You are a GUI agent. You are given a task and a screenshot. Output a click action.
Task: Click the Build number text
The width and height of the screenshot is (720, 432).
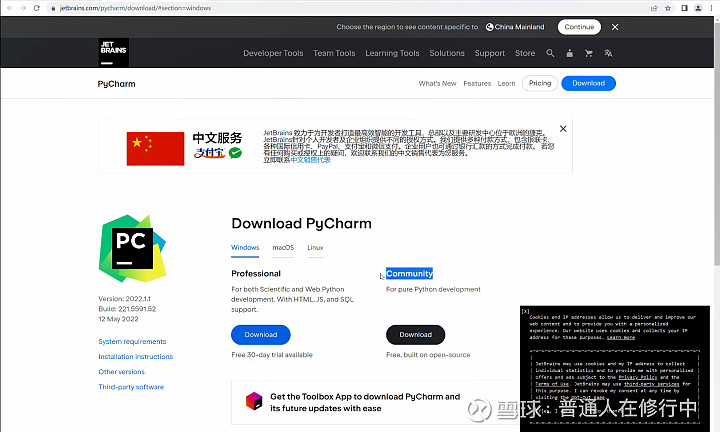(127, 309)
